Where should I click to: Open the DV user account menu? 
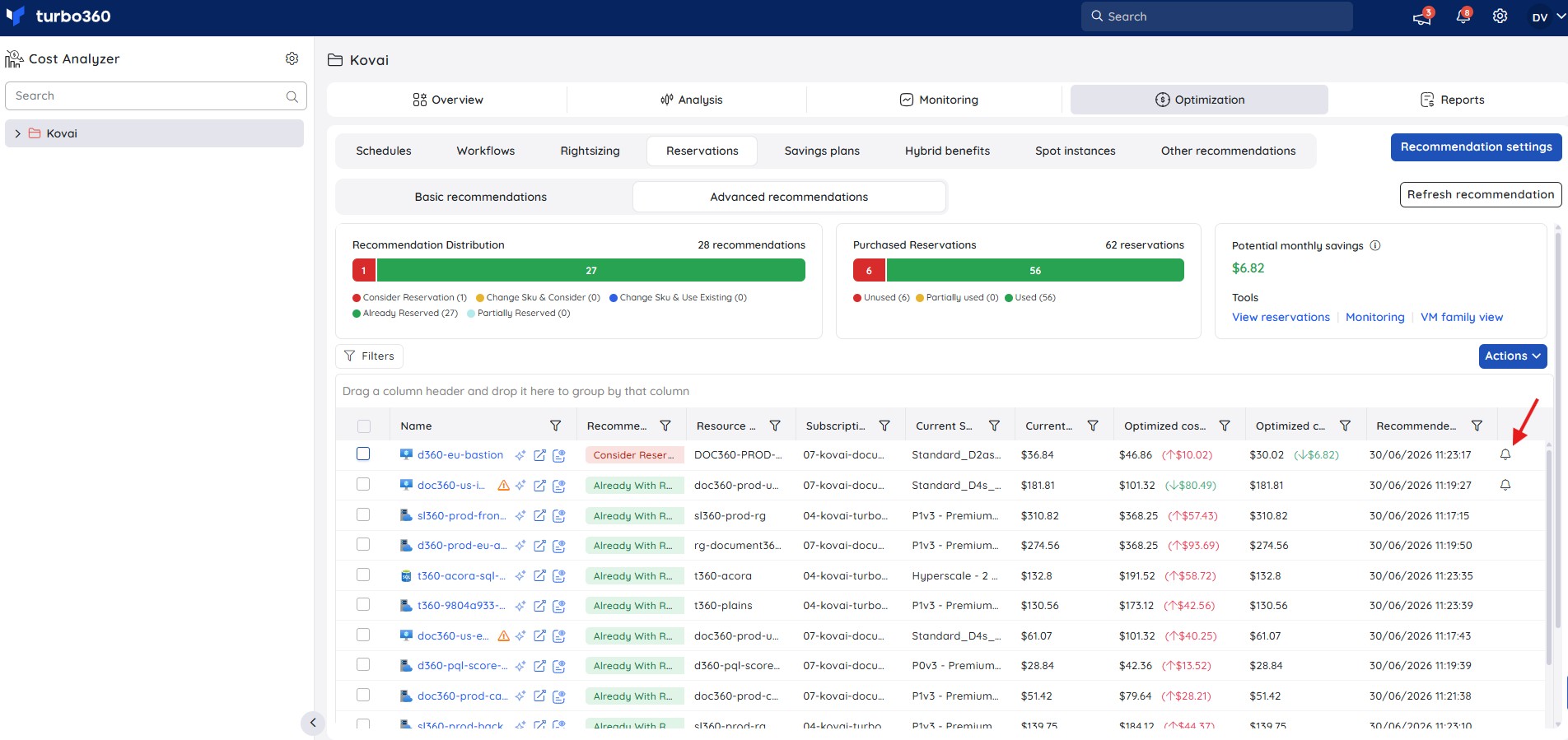pos(1547,16)
